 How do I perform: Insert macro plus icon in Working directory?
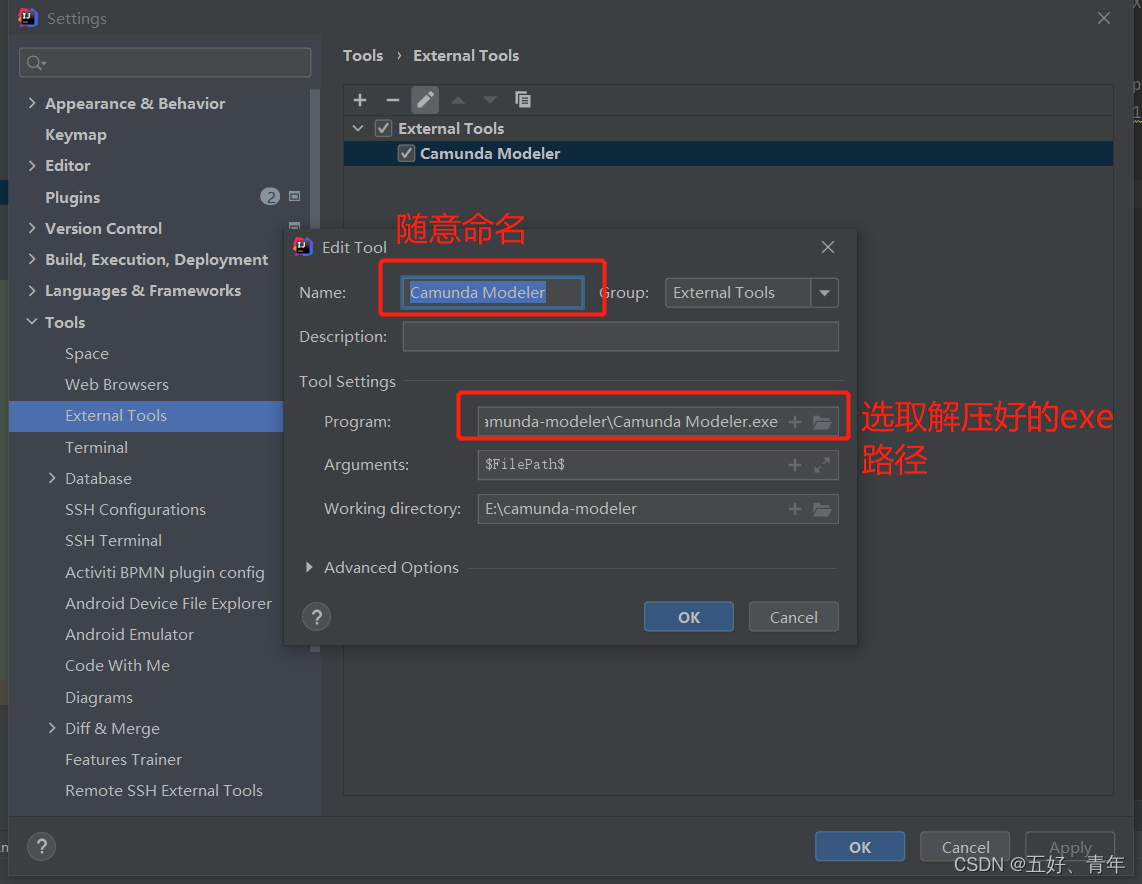click(795, 509)
